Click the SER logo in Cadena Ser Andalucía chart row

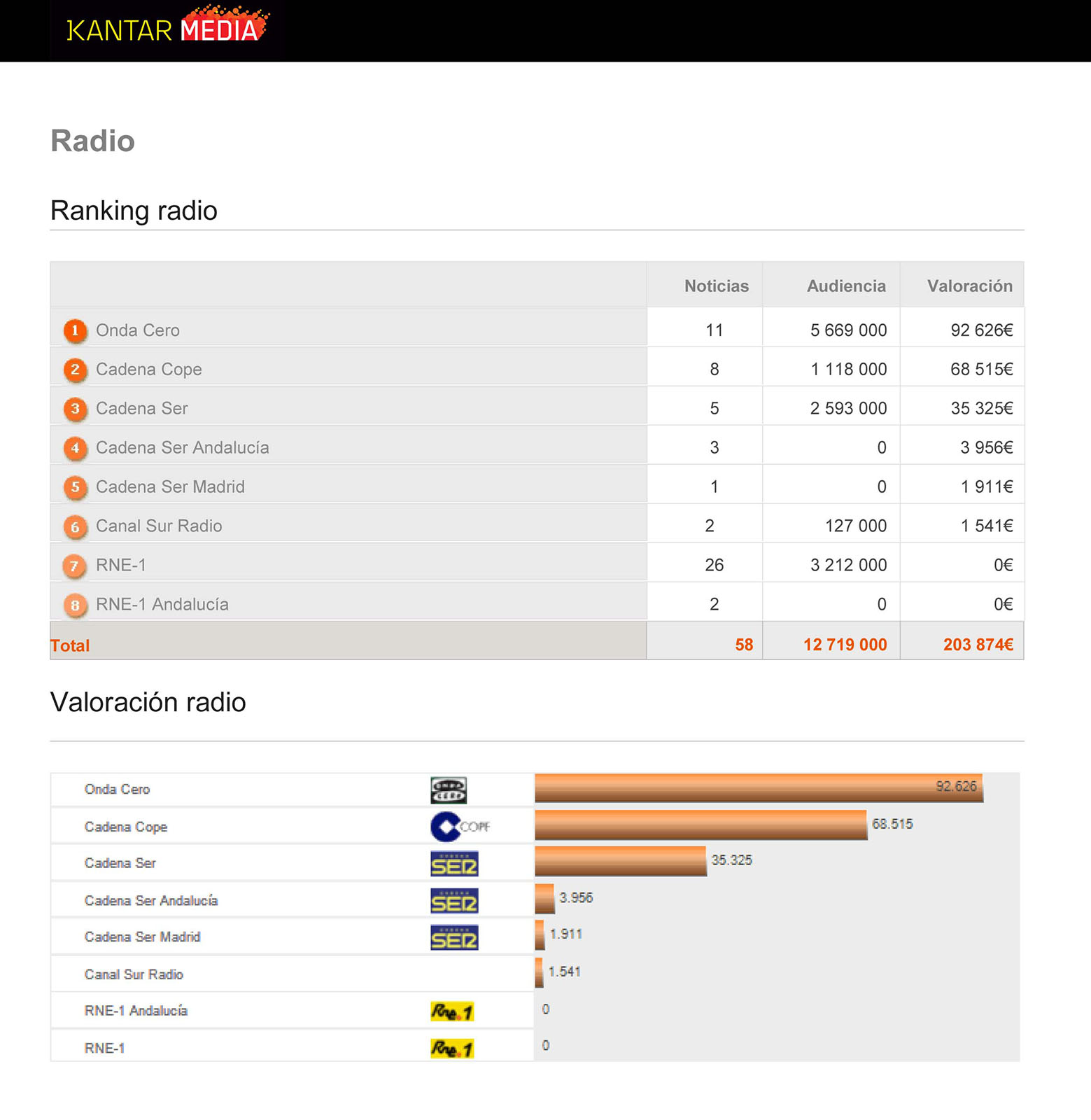[x=454, y=901]
